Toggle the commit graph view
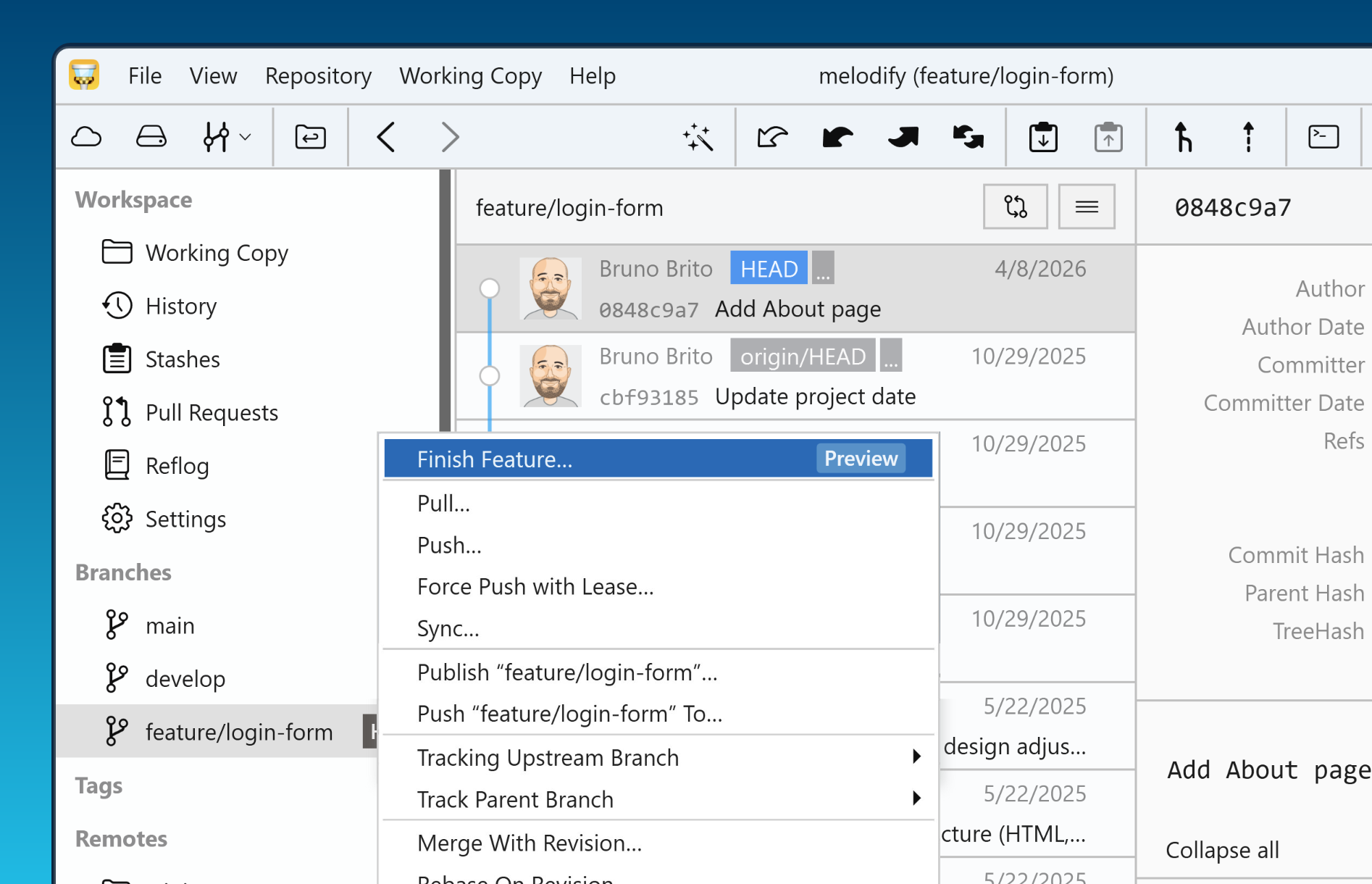Viewport: 1372px width, 884px height. tap(1016, 207)
